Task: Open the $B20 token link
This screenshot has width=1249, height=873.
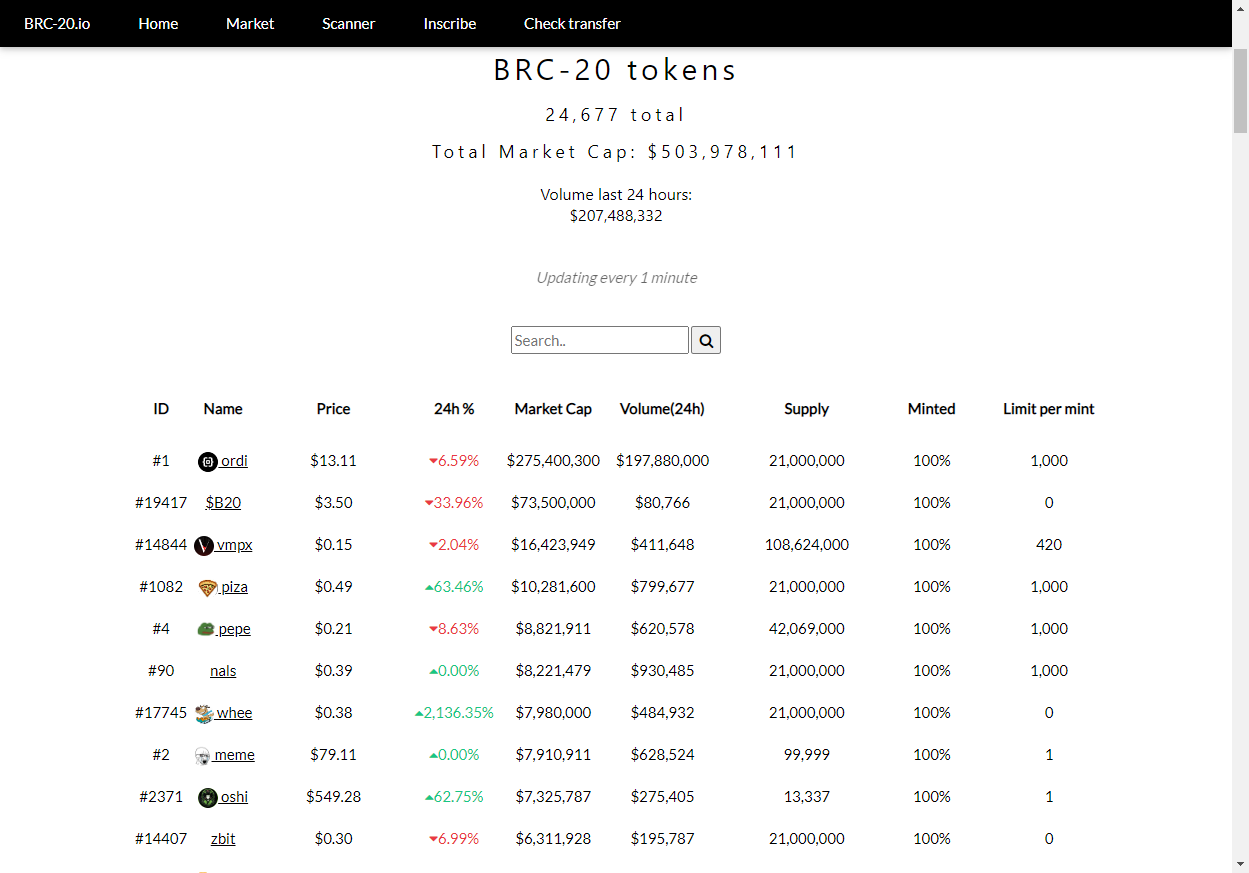Action: [x=223, y=503]
